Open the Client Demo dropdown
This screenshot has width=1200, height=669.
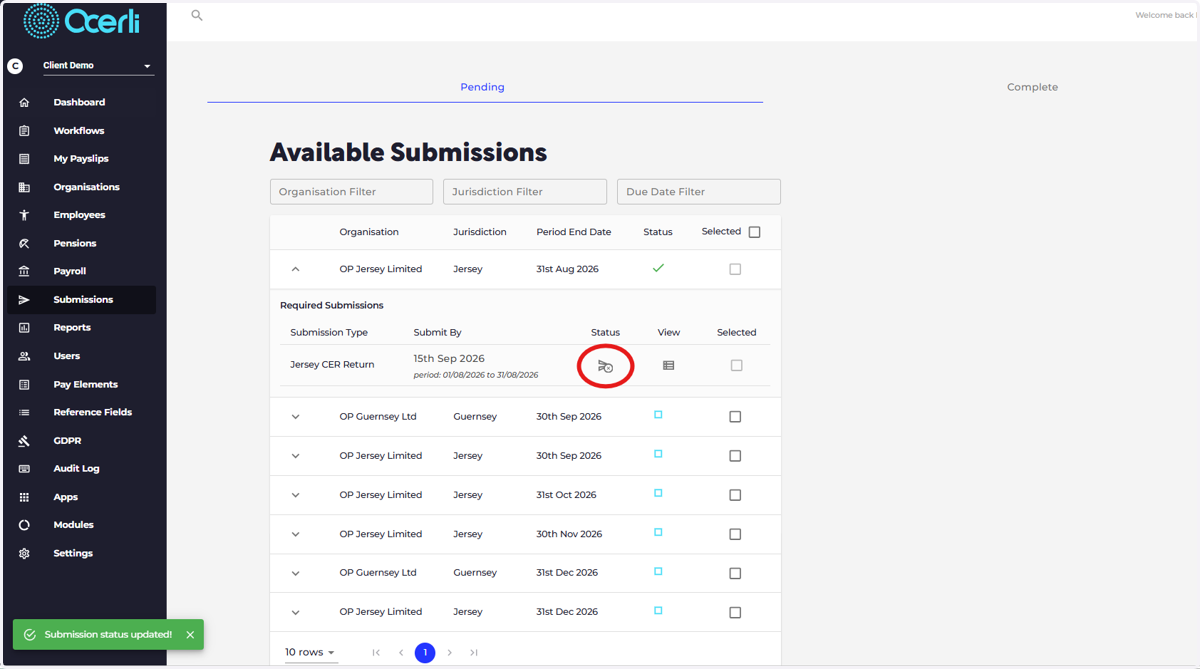click(98, 66)
